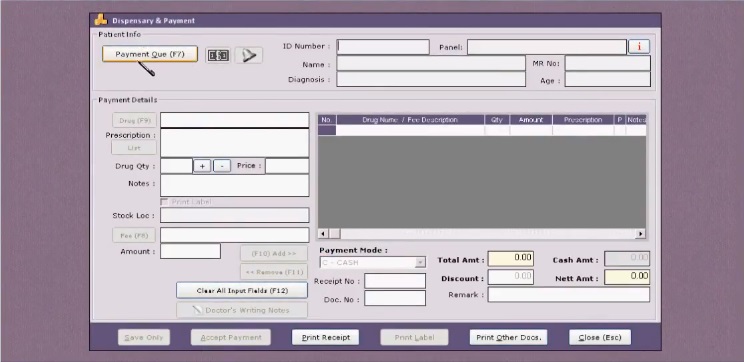This screenshot has height=362, width=744.
Task: Open the Payment Mode dropdown
Action: tap(373, 262)
